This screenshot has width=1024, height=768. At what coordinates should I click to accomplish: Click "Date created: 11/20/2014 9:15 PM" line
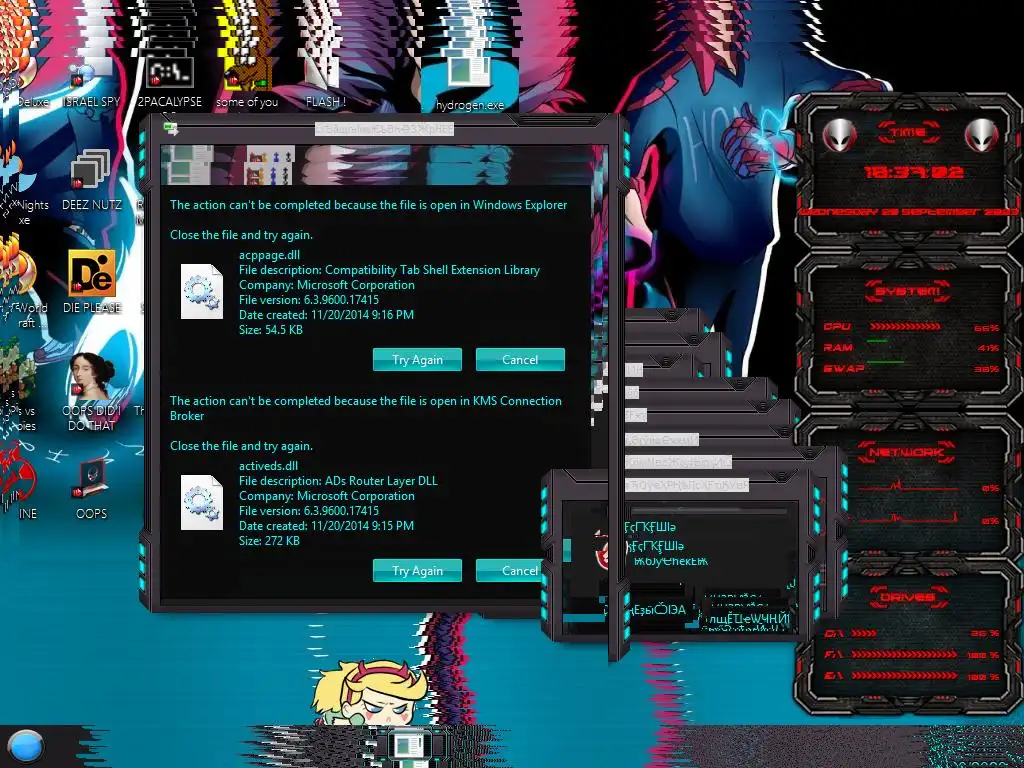(326, 526)
